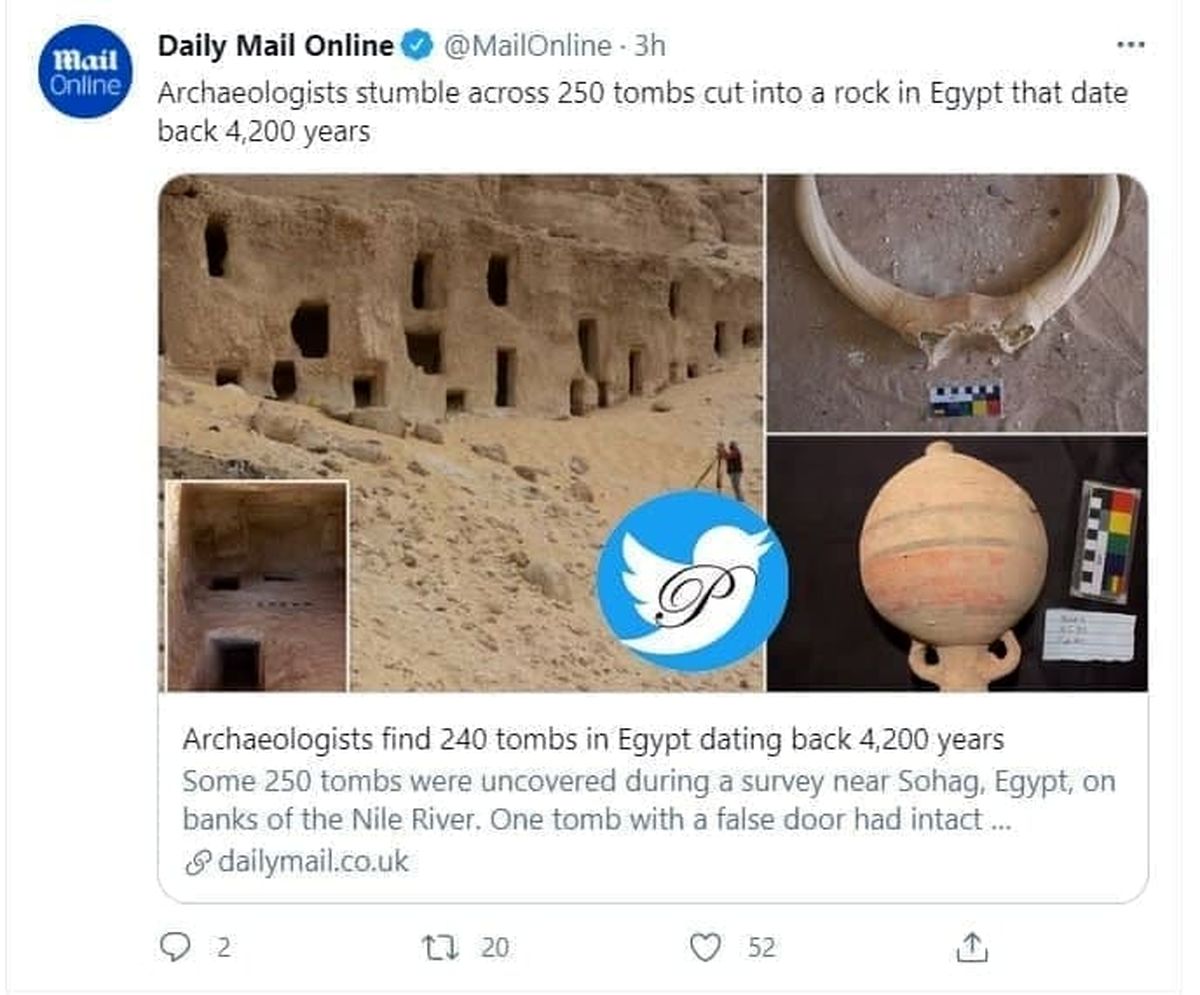Image resolution: width=1200 pixels, height=995 pixels.
Task: View the curved horn artifact photo
Action: tap(956, 303)
